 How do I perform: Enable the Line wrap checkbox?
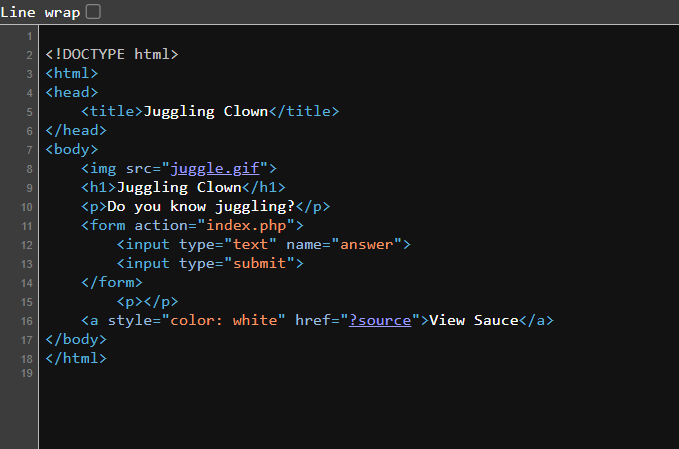point(93,12)
